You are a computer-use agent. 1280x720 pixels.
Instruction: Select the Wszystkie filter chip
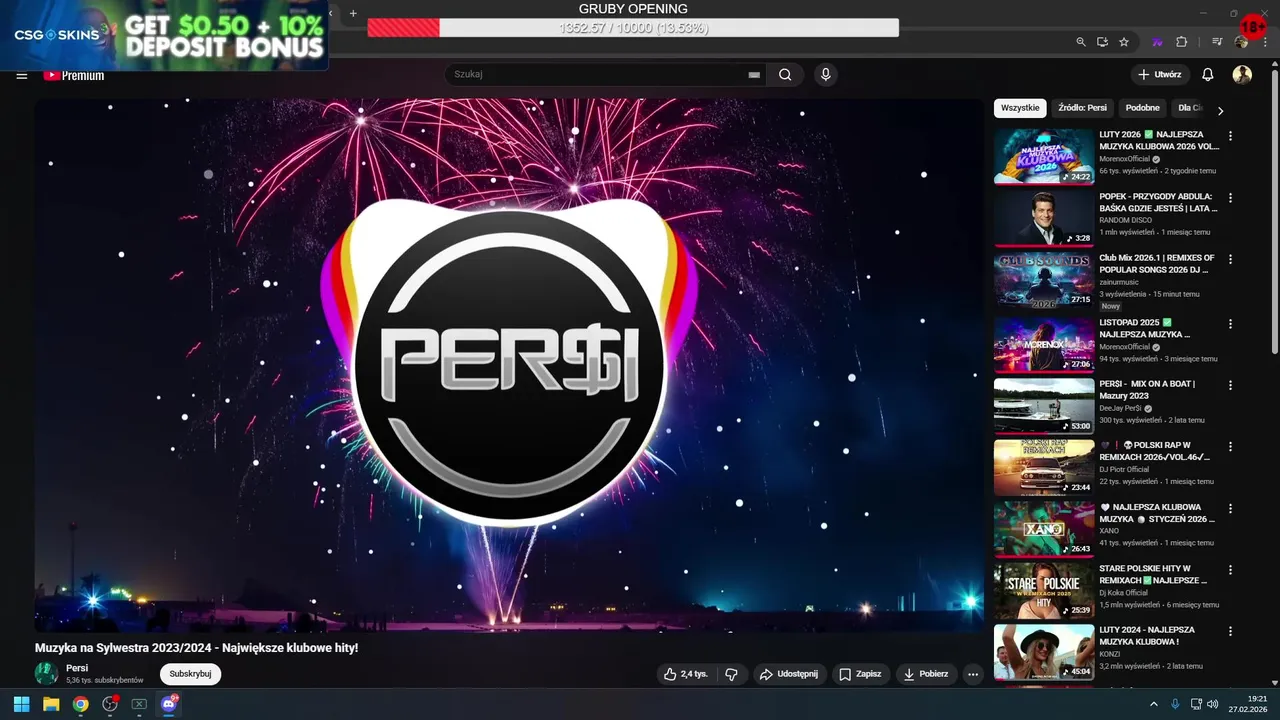[1020, 108]
